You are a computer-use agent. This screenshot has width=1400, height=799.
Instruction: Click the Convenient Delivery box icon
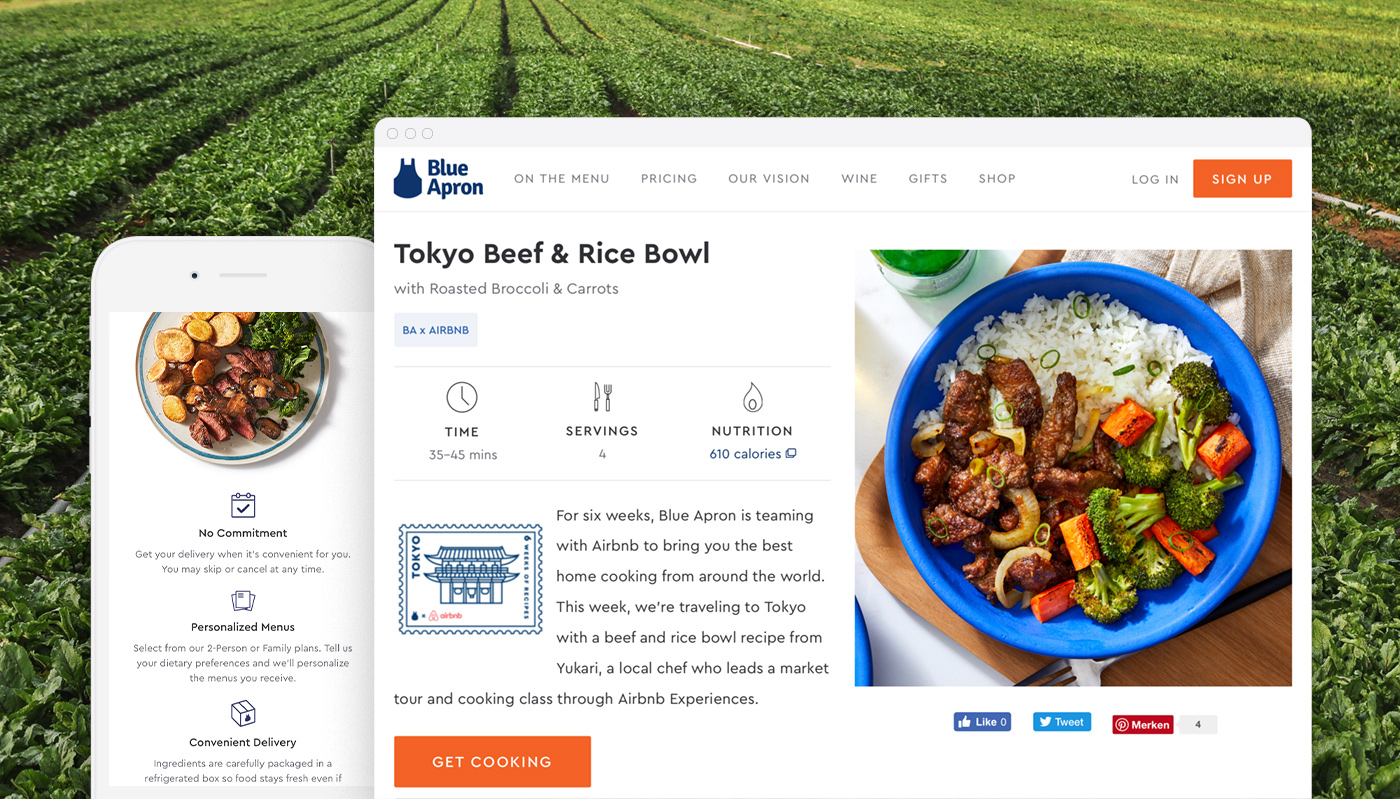point(243,713)
